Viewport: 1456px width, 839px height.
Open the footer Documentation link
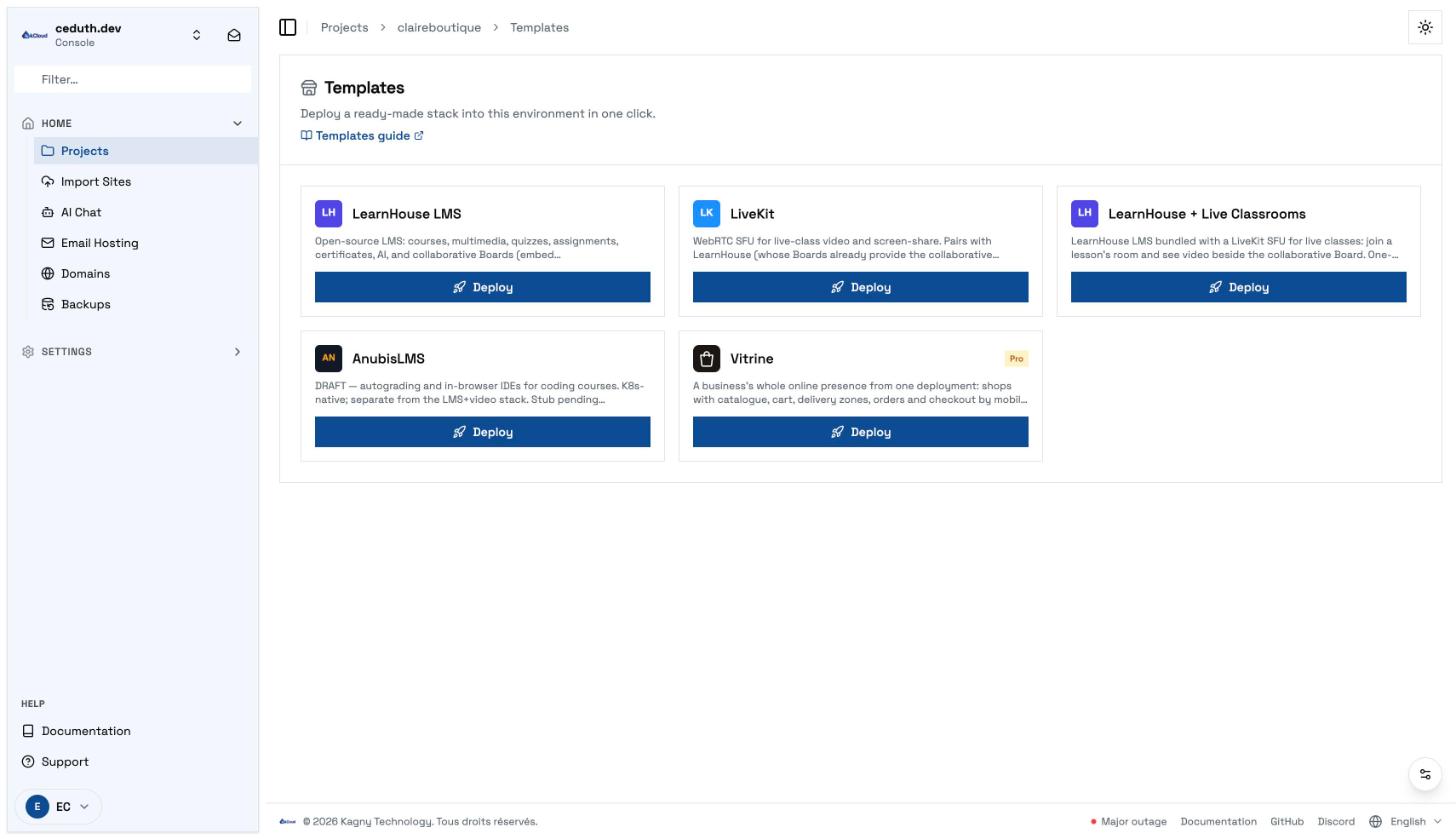point(1219,822)
